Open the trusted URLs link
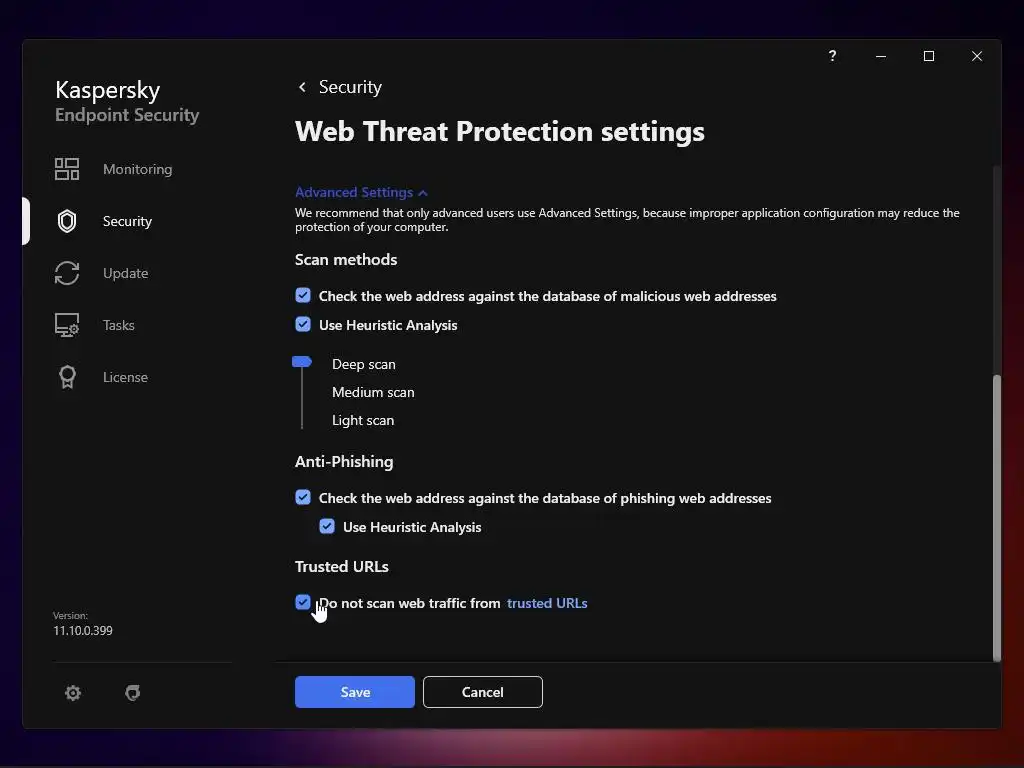Screen dimensions: 1024x768 547,603
